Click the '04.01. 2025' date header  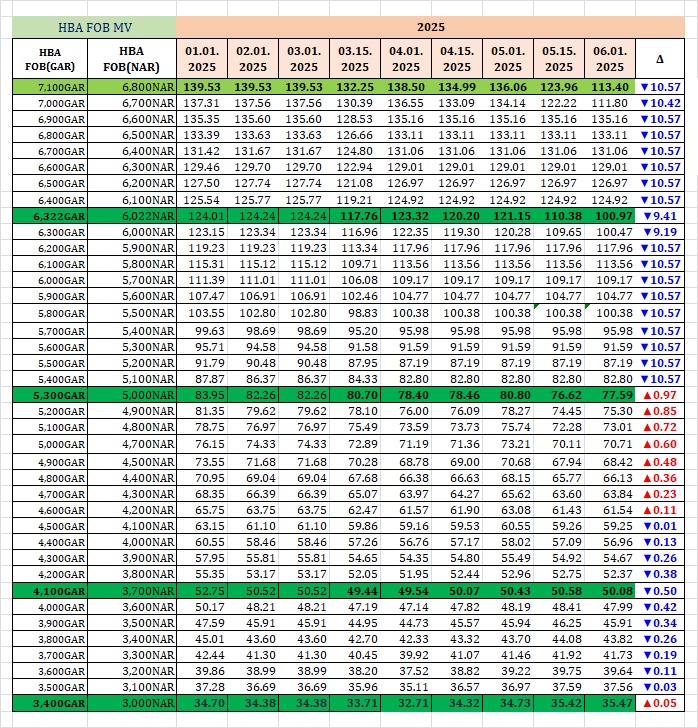[406, 59]
